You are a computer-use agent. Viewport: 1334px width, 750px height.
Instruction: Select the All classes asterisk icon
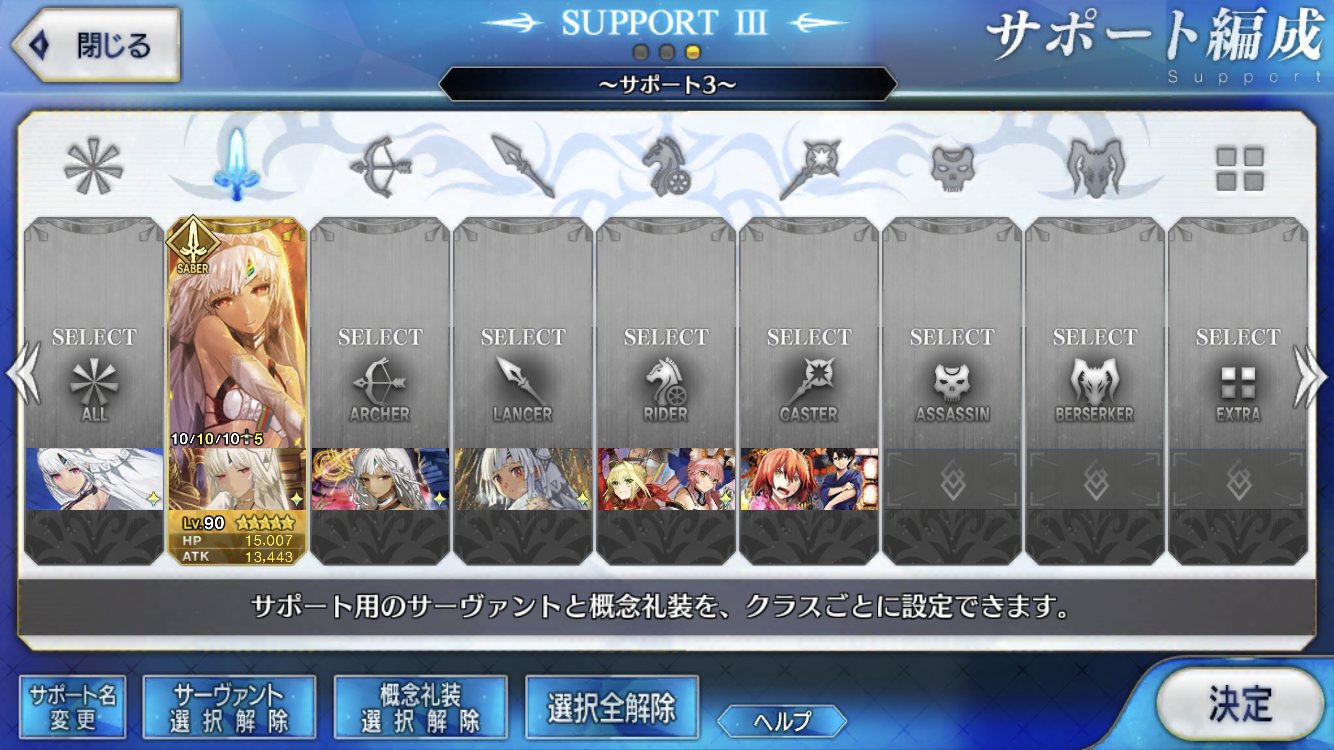pos(93,166)
